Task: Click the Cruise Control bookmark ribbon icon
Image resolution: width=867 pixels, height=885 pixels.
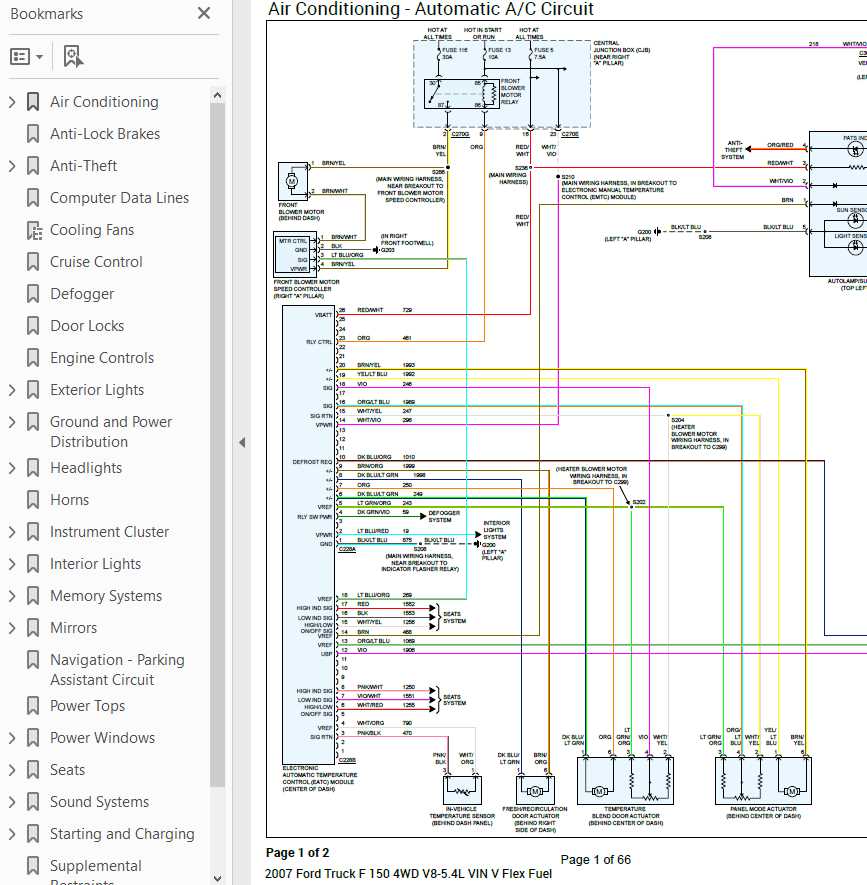Action: point(33,262)
